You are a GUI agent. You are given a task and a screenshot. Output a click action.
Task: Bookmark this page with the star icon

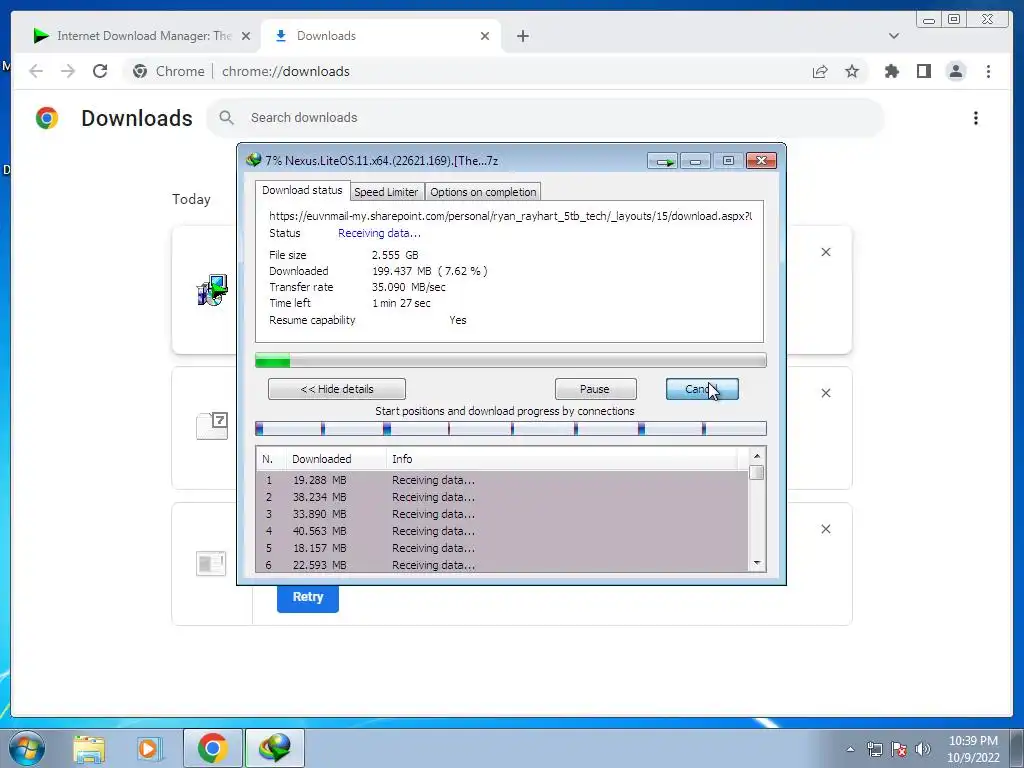(x=852, y=71)
